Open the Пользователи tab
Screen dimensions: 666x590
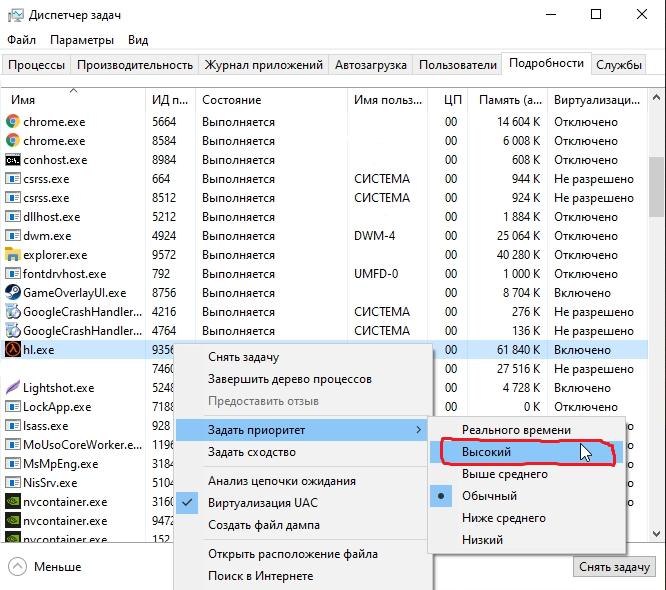pyautogui.click(x=457, y=65)
